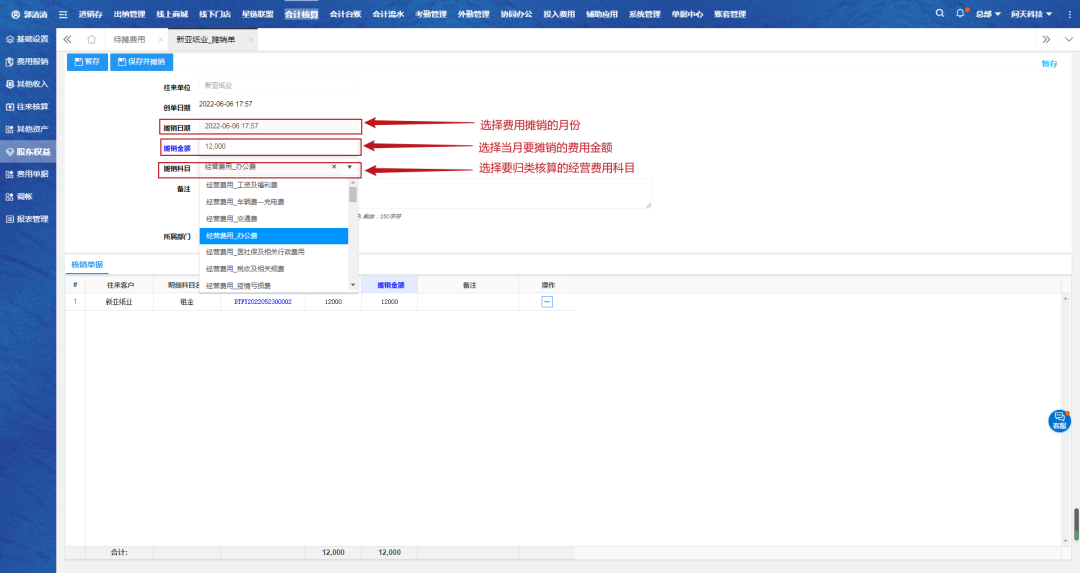Click the hamburger menu icon in top bar
This screenshot has width=1080, height=573.
pyautogui.click(x=63, y=14)
